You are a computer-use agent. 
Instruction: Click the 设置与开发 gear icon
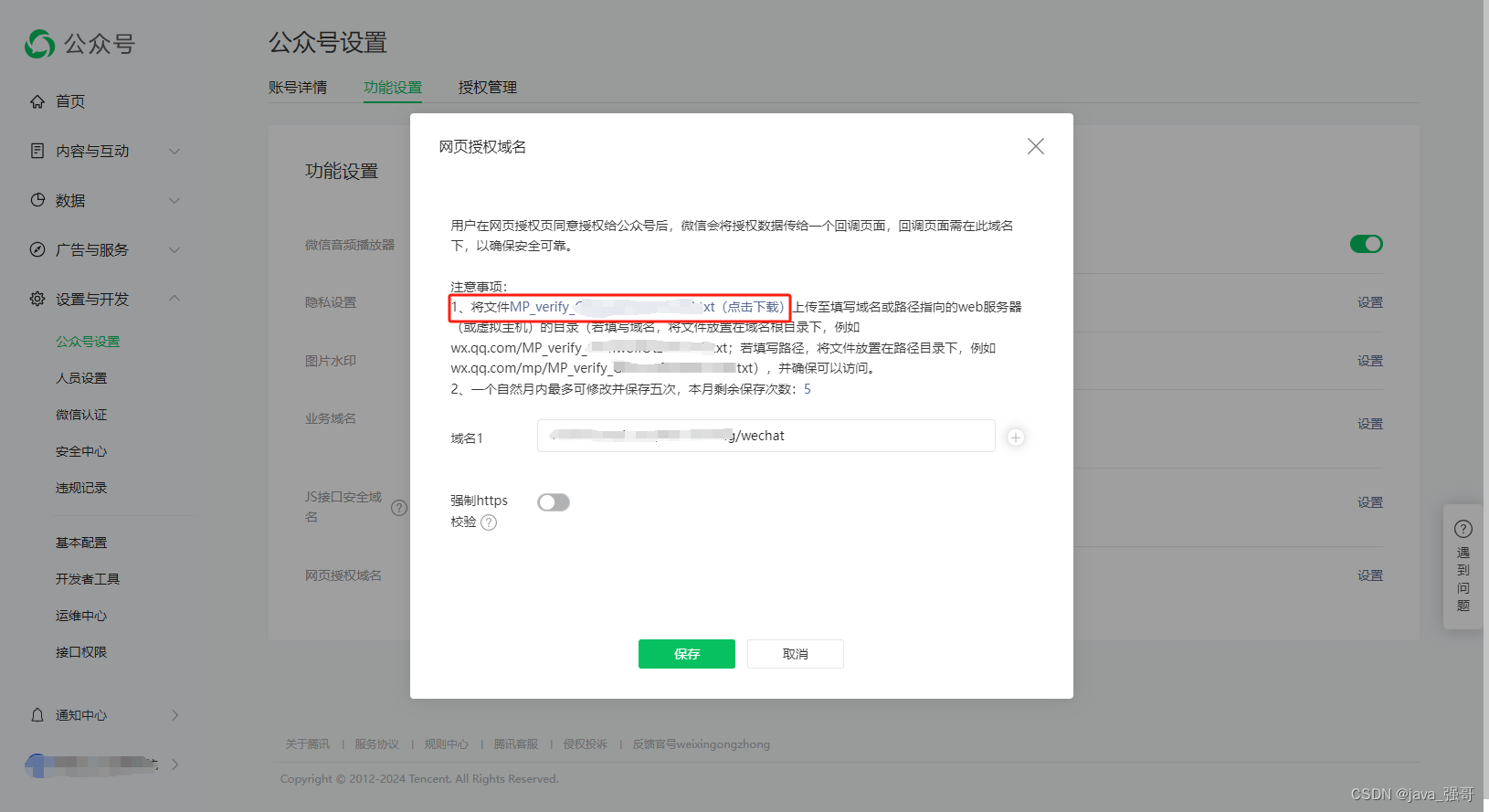tap(37, 299)
